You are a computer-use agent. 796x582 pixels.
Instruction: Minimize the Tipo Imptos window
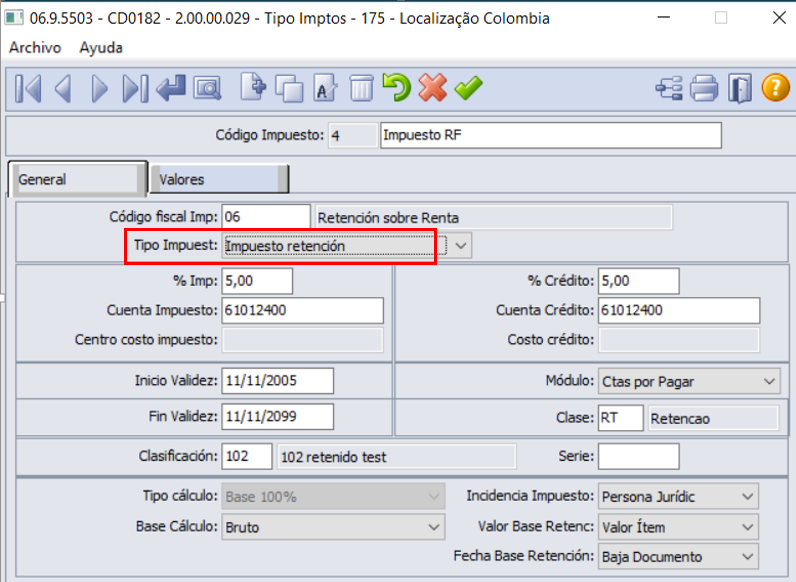coord(664,18)
